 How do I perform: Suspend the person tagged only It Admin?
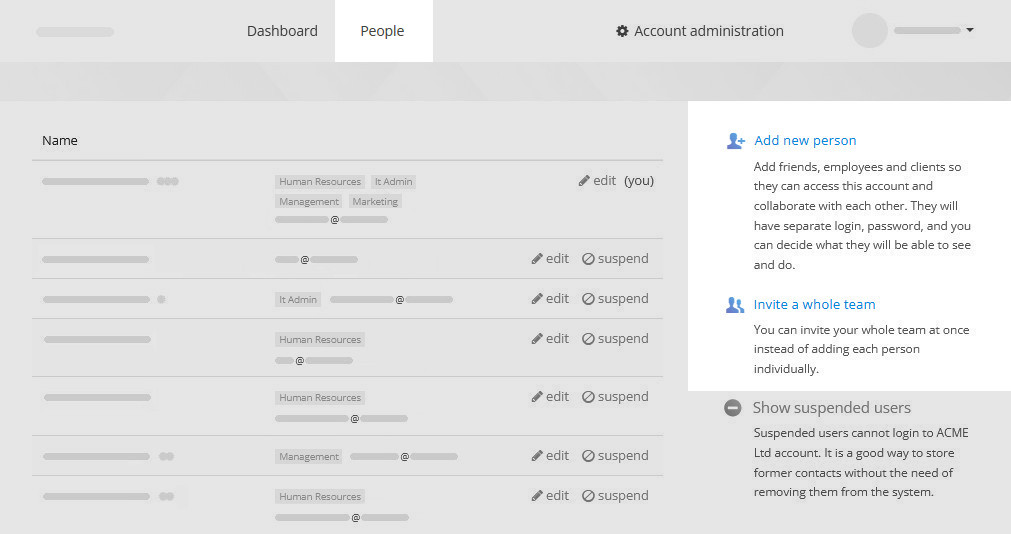pos(615,299)
